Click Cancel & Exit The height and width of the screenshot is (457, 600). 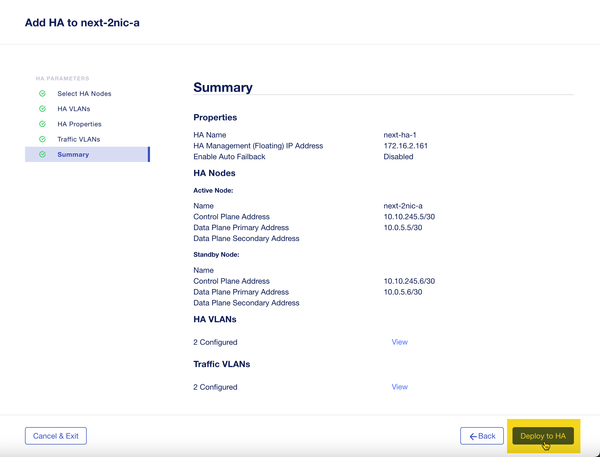[56, 436]
